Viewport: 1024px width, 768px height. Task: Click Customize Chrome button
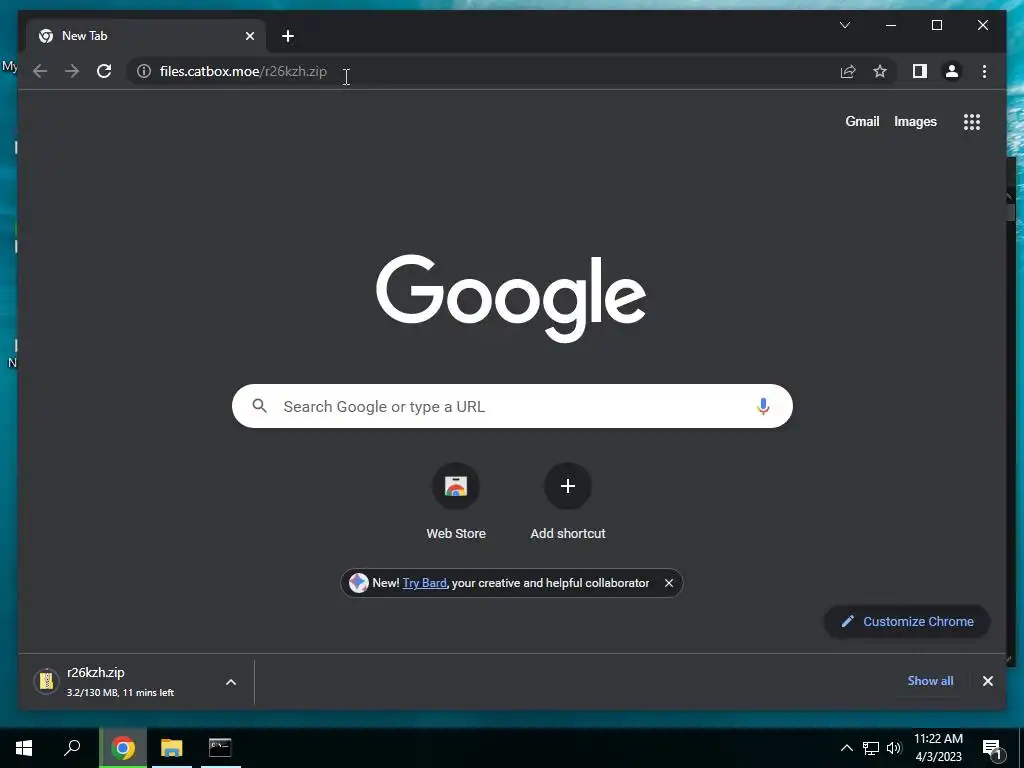click(908, 622)
